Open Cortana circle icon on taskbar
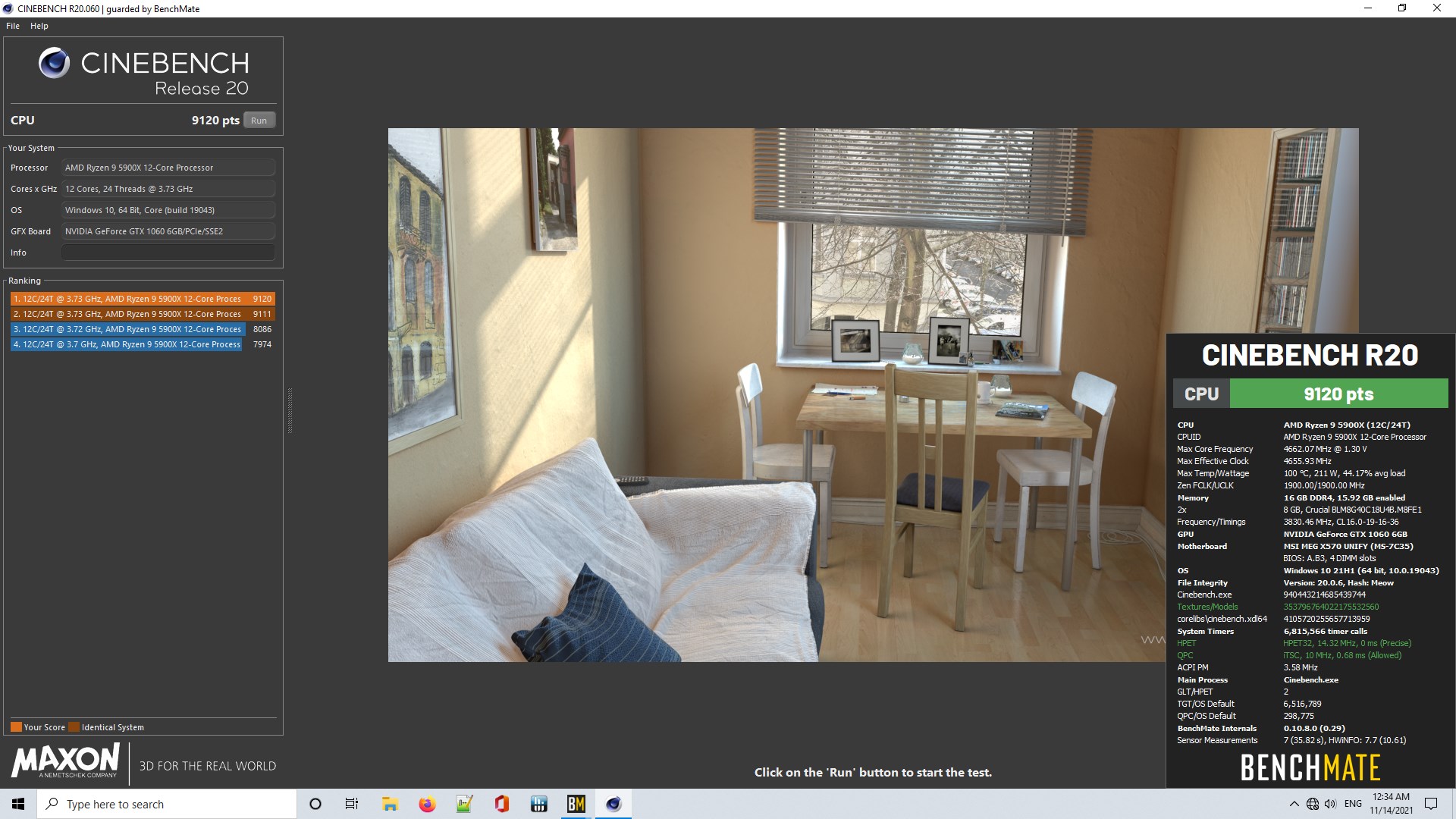1456x819 pixels. (x=315, y=804)
